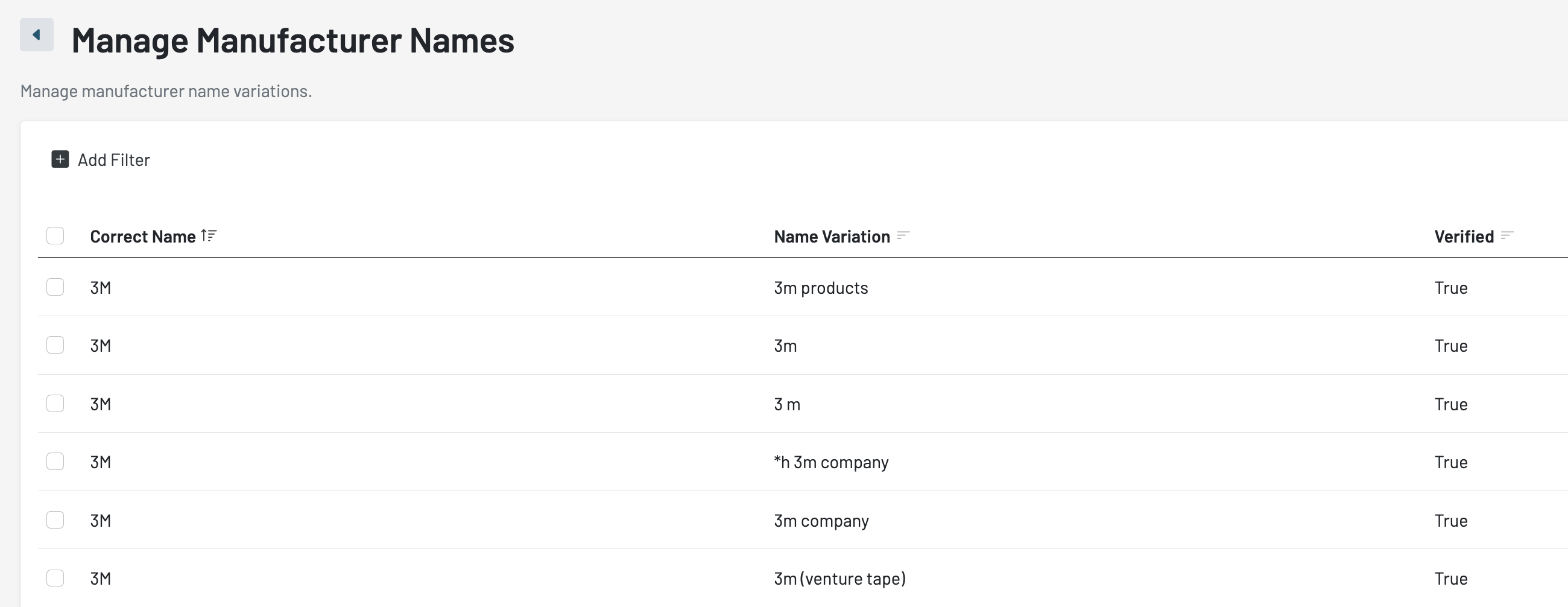The width and height of the screenshot is (1568, 607).
Task: Check the box for 3m products row
Action: (x=55, y=287)
